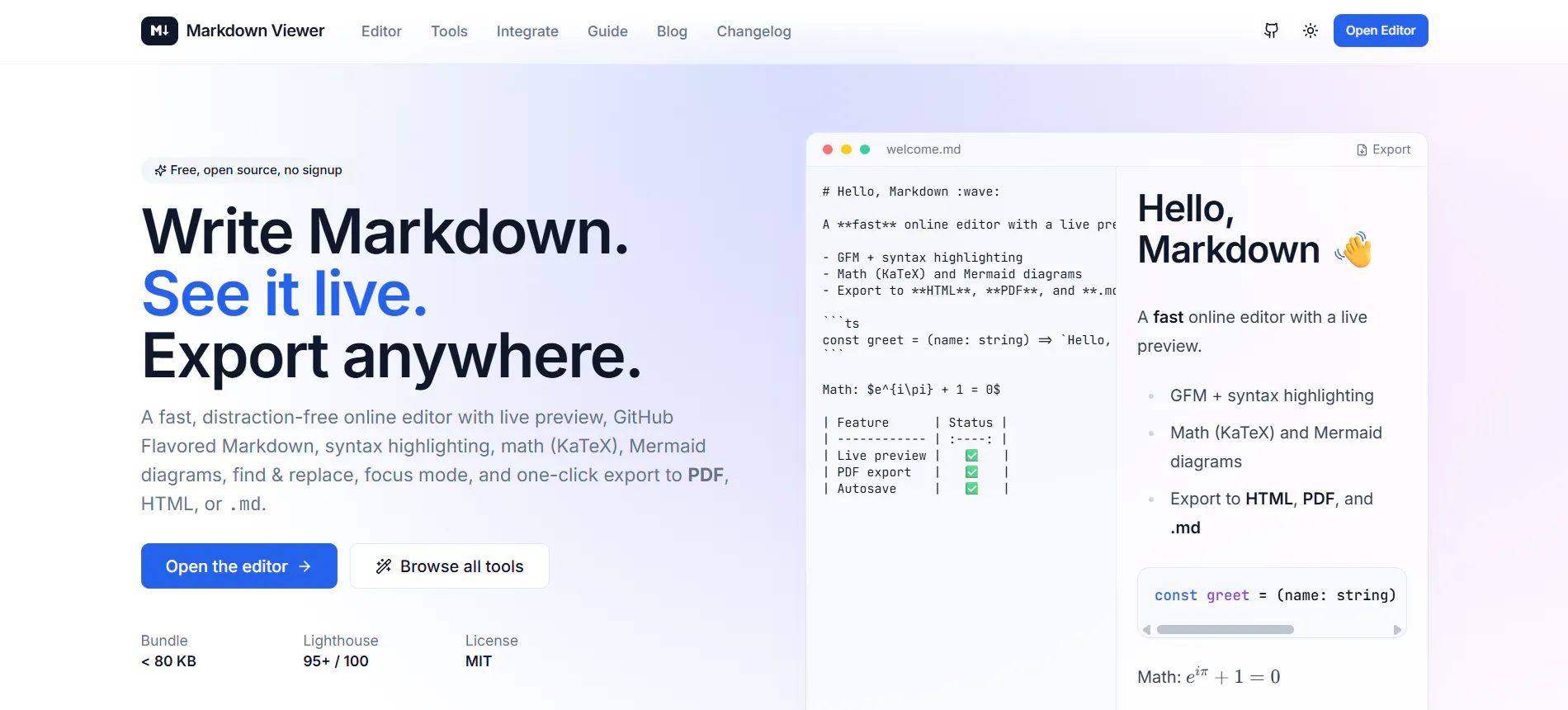Click the Live preview green checkmark
Screen dimensions: 1568x710
(x=972, y=456)
